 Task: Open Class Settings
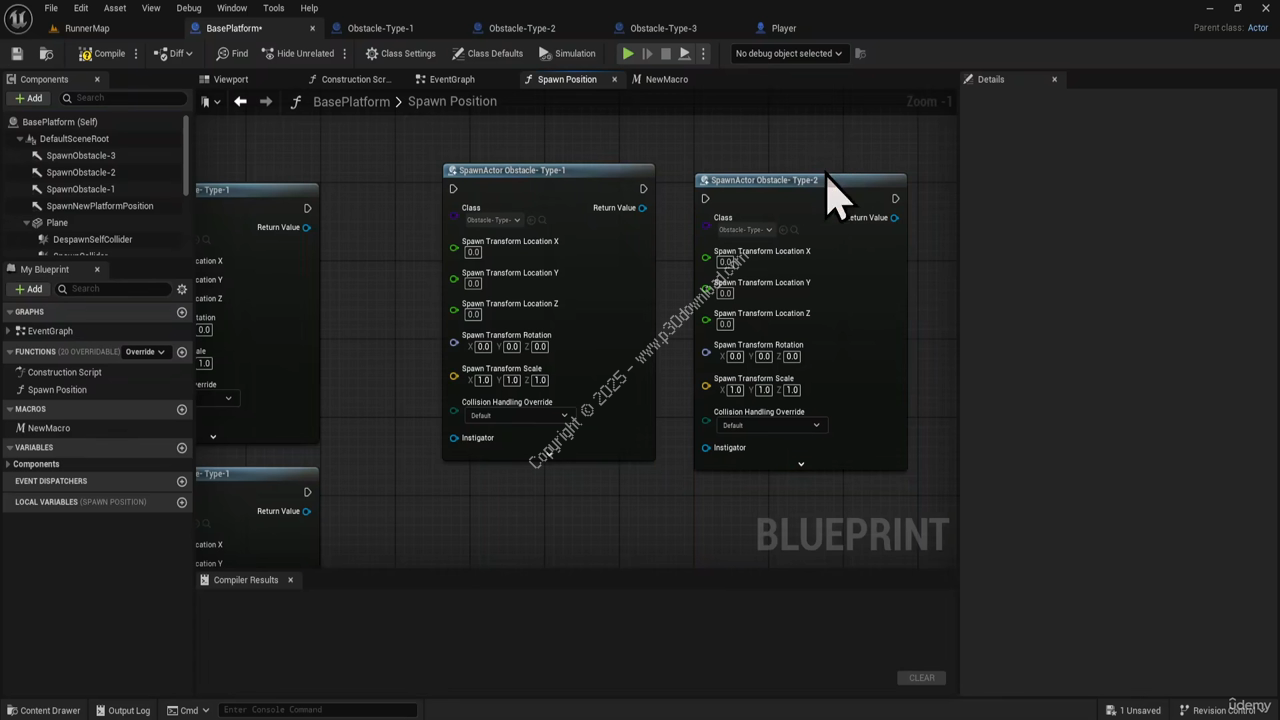[400, 53]
